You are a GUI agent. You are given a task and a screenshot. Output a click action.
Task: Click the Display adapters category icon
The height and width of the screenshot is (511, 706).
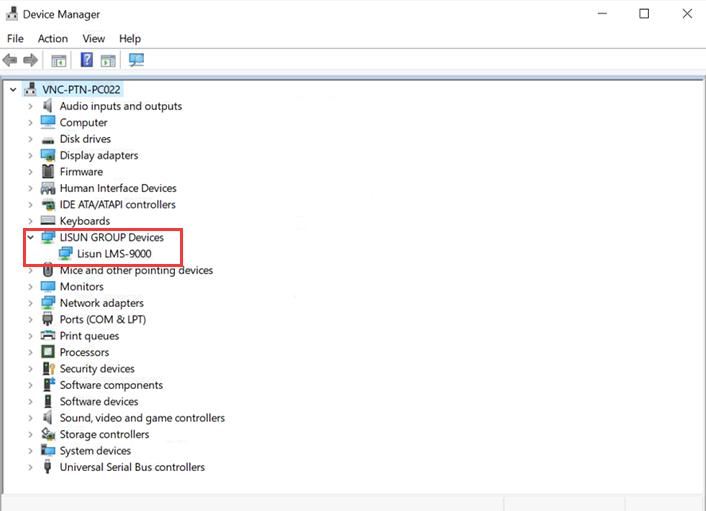(48, 156)
